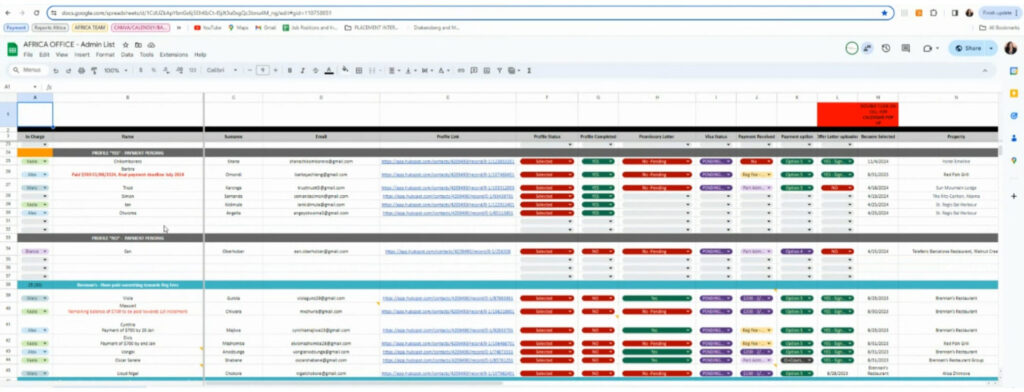Open the AFRICA TEAM bookmark
Viewport: 1024px width, 392px height.
pyautogui.click(x=90, y=28)
